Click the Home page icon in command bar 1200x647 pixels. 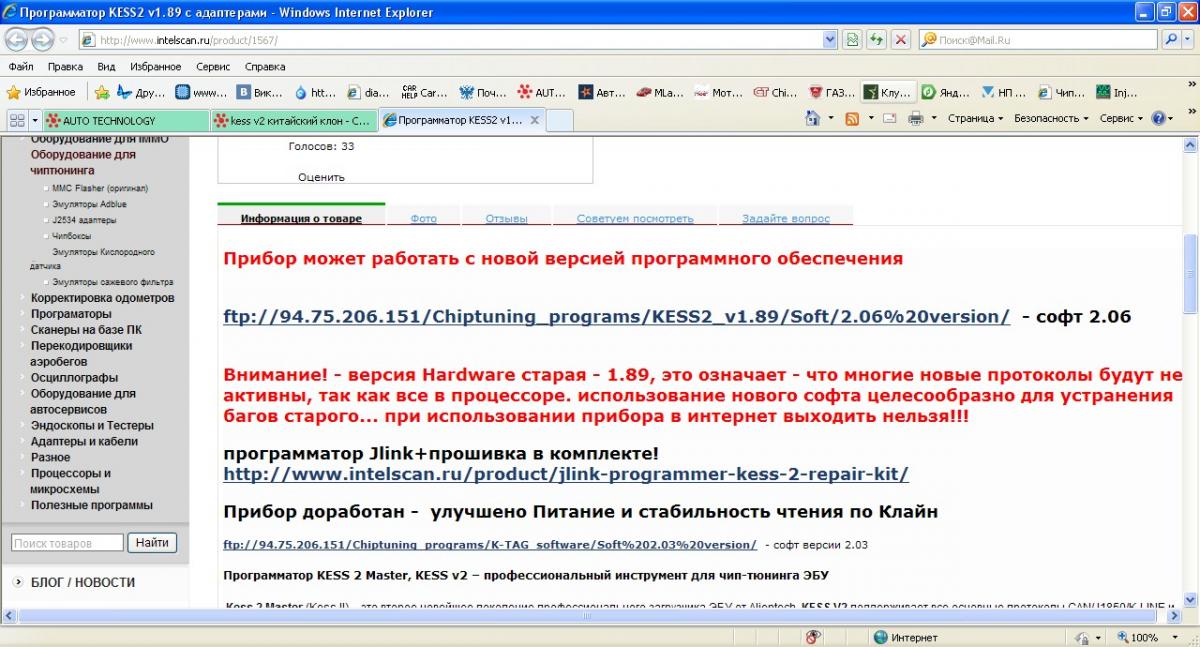tap(813, 118)
